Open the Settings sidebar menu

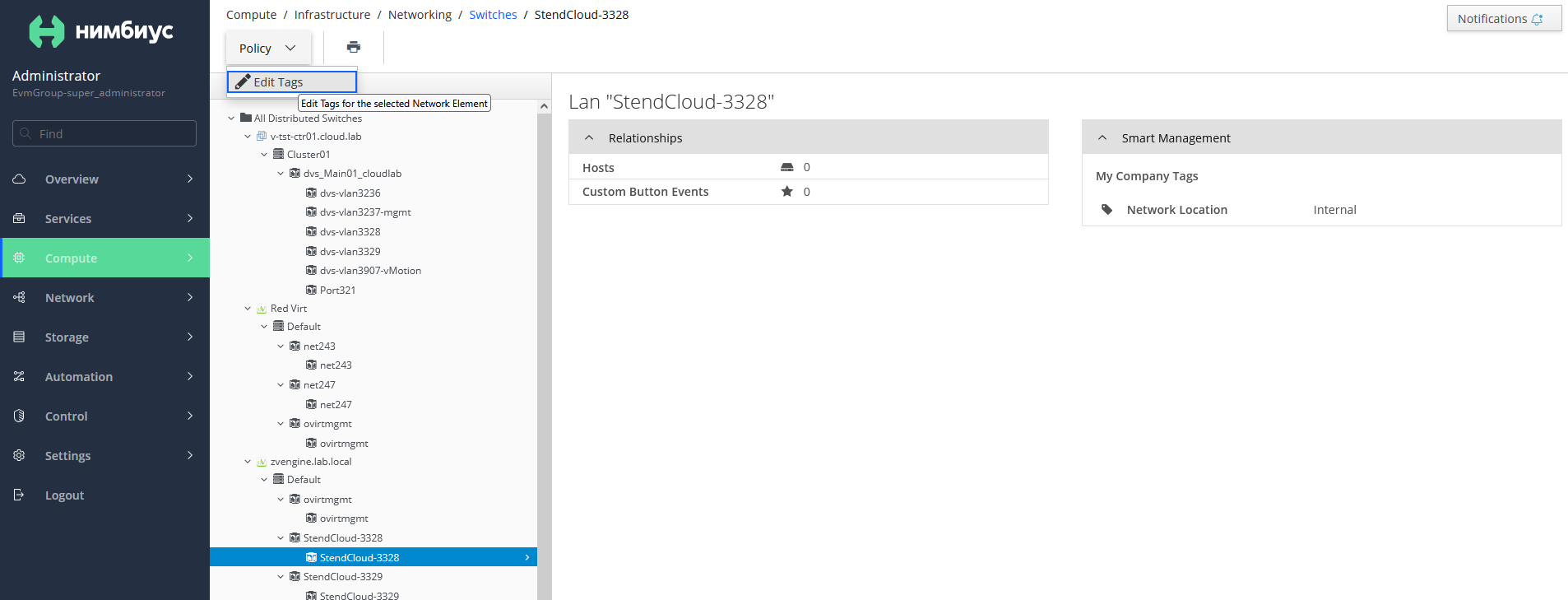click(104, 455)
